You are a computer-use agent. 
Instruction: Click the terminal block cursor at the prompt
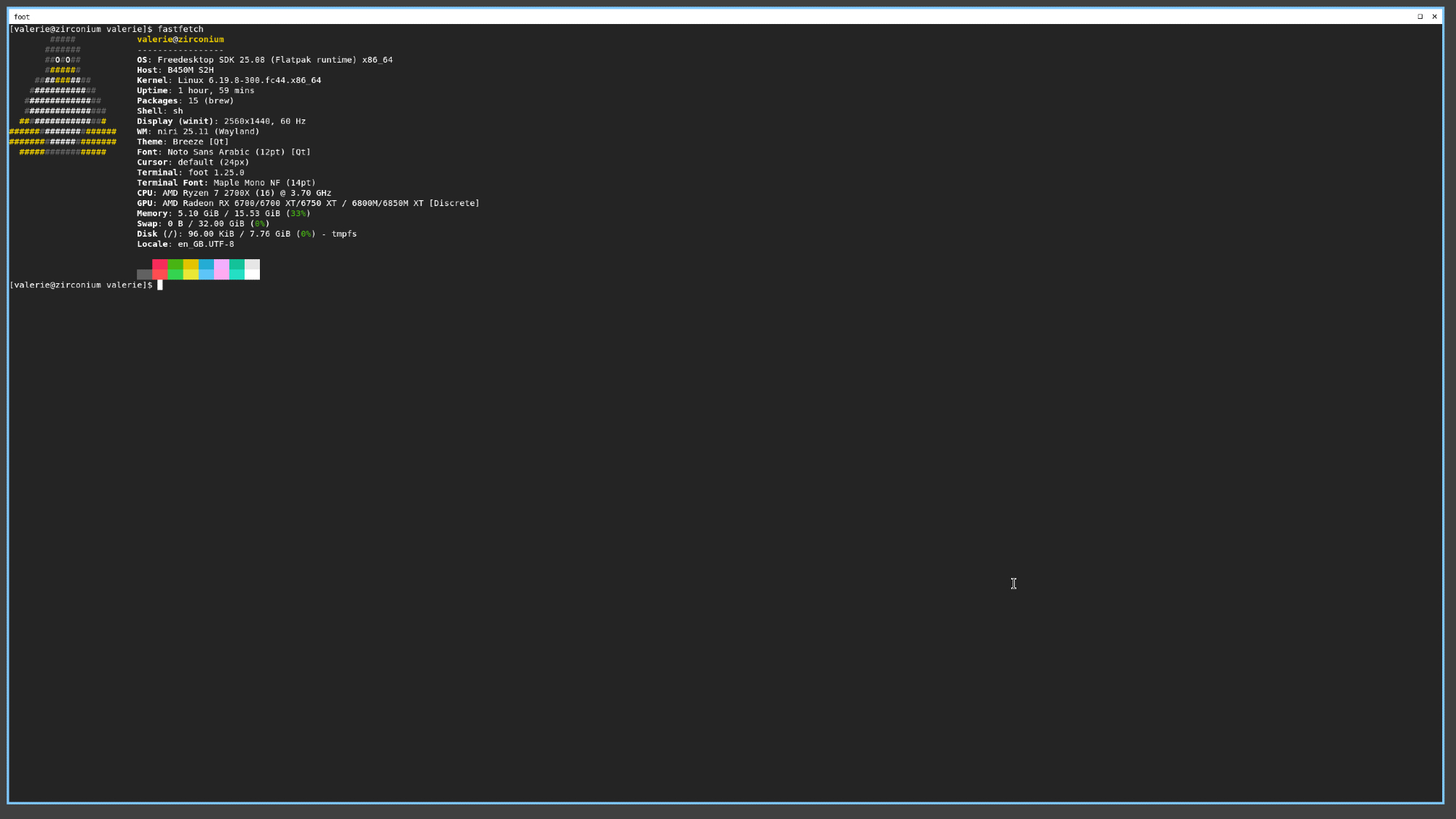(160, 285)
